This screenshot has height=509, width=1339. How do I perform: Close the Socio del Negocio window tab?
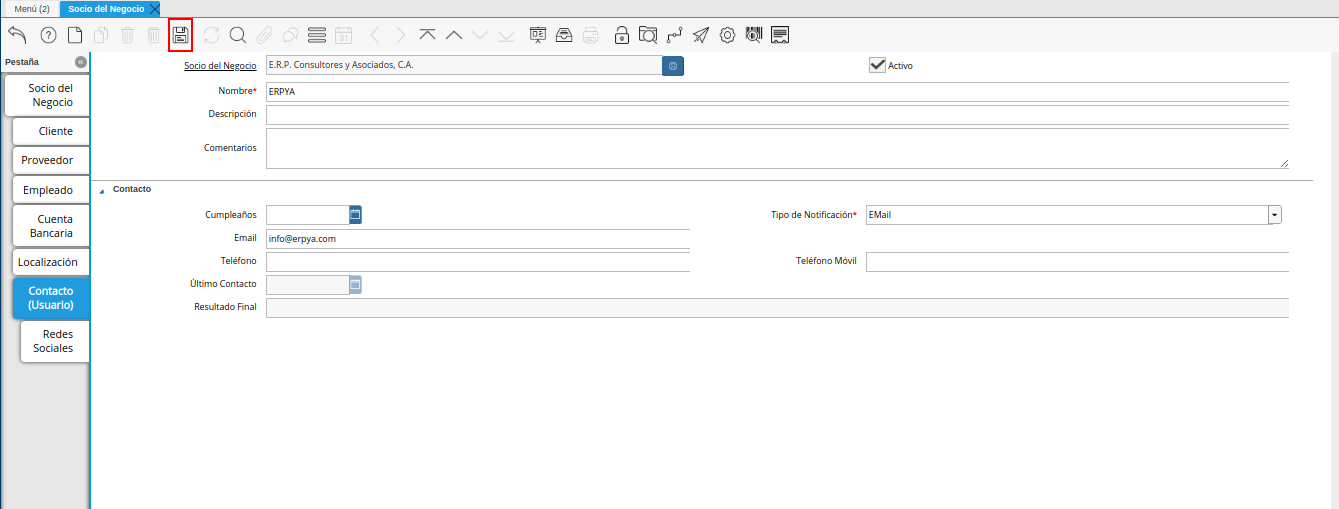154,8
